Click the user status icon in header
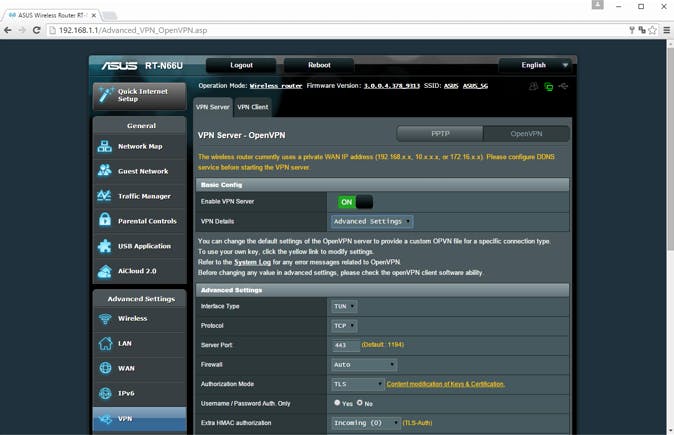The image size is (674, 435). [533, 86]
